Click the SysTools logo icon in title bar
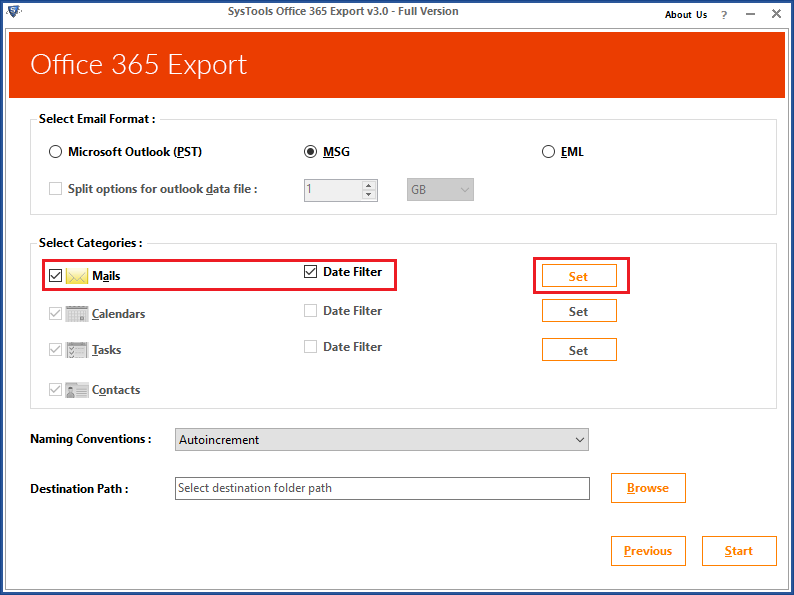This screenshot has width=794, height=595. pyautogui.click(x=14, y=11)
